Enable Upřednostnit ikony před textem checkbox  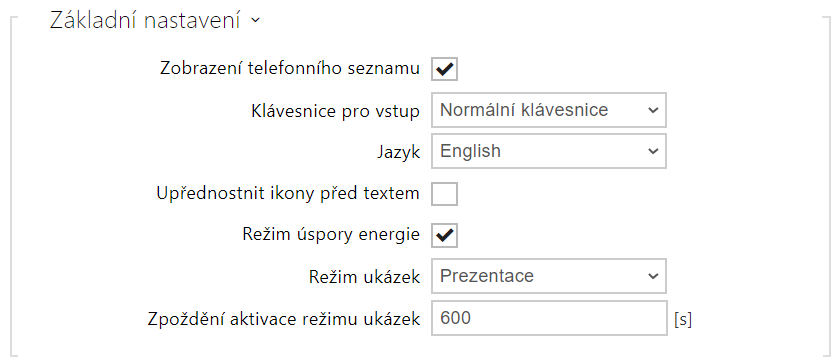(445, 193)
